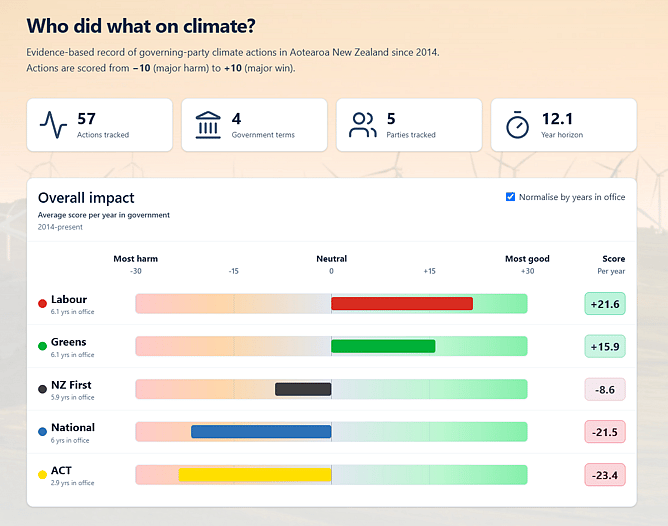
Task: Click the red Labour party dot
Action: point(42,304)
